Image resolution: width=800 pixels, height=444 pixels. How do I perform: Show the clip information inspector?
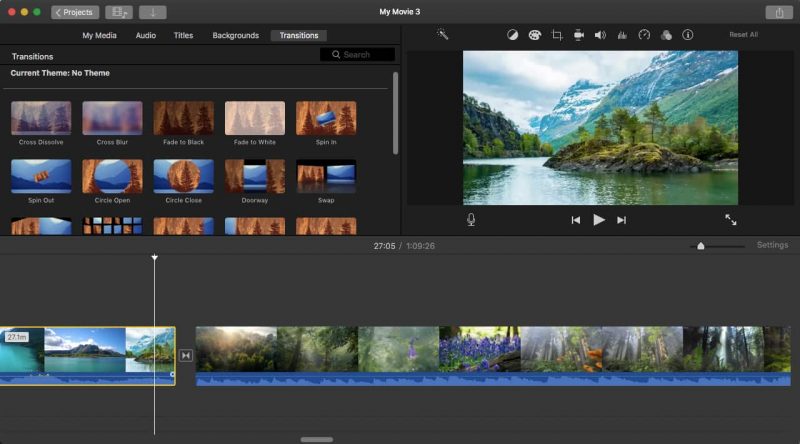[688, 35]
